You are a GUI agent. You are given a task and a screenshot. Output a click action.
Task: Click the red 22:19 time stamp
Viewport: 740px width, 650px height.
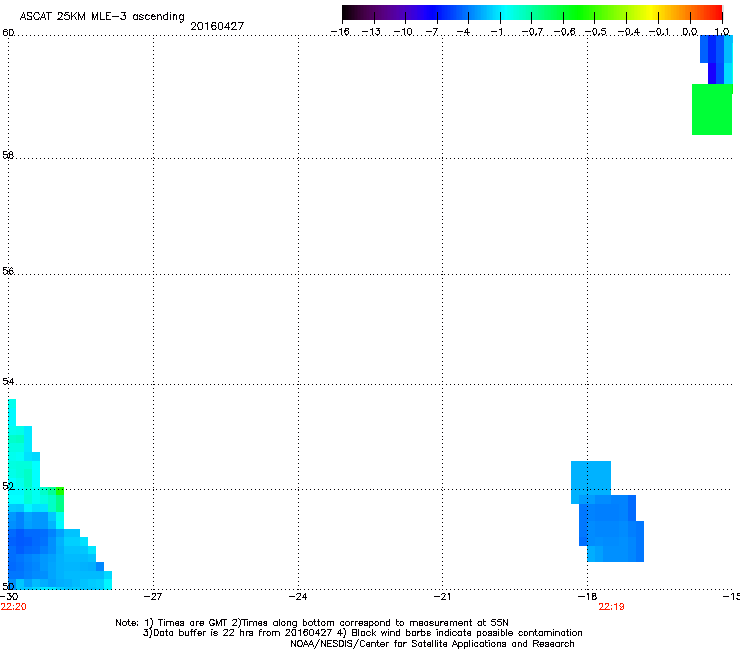click(x=612, y=607)
